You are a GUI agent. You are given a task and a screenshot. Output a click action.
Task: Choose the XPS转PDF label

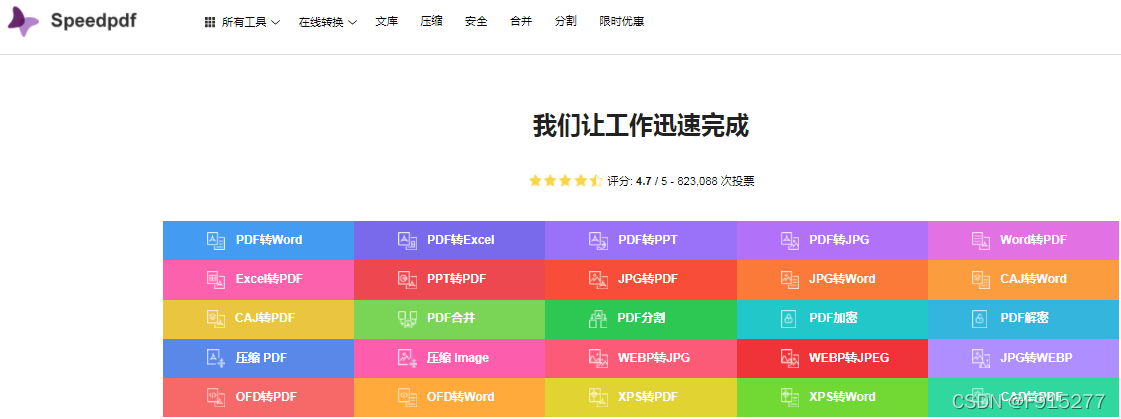click(648, 396)
